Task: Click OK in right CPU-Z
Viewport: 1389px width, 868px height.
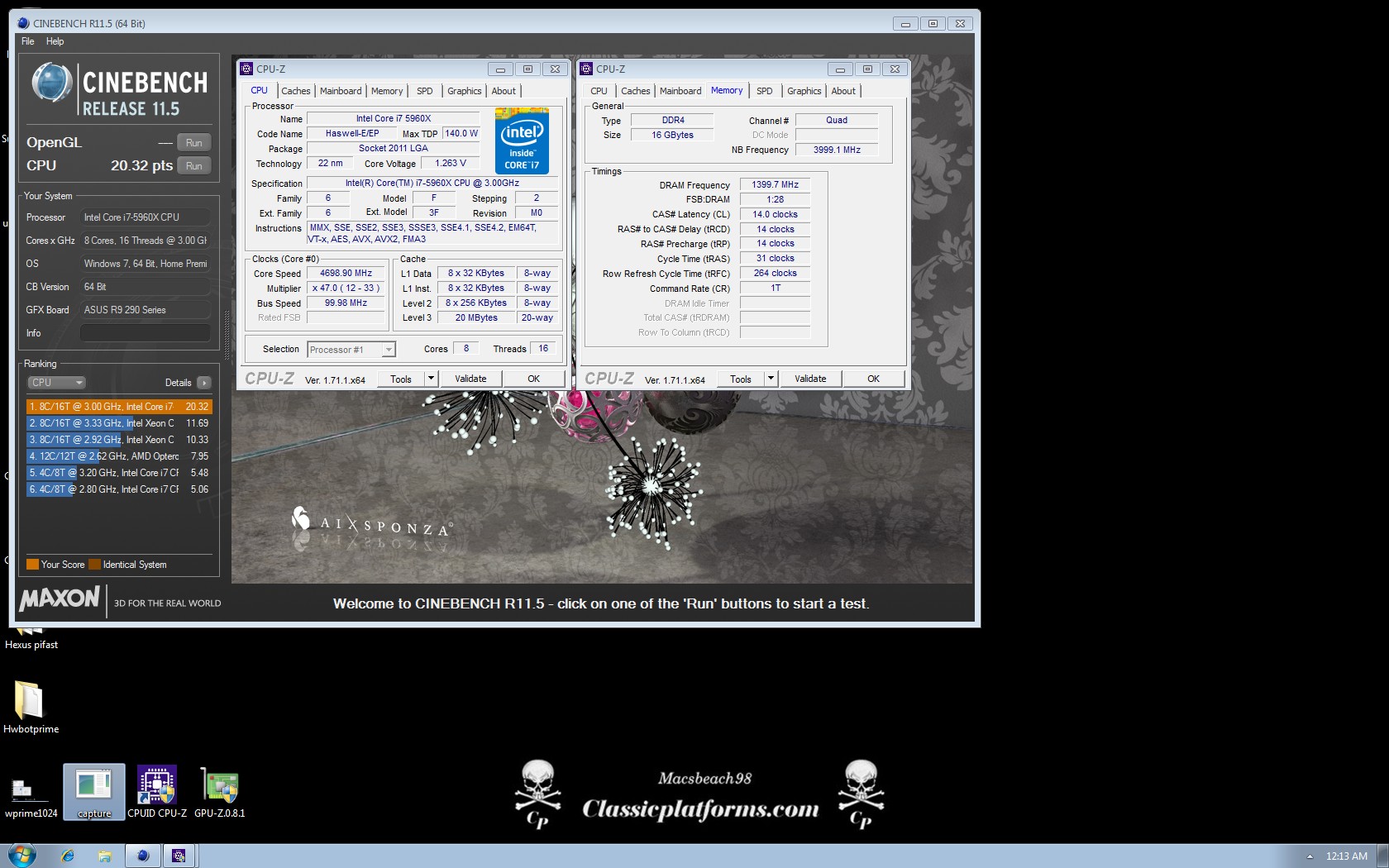Action: pos(874,379)
